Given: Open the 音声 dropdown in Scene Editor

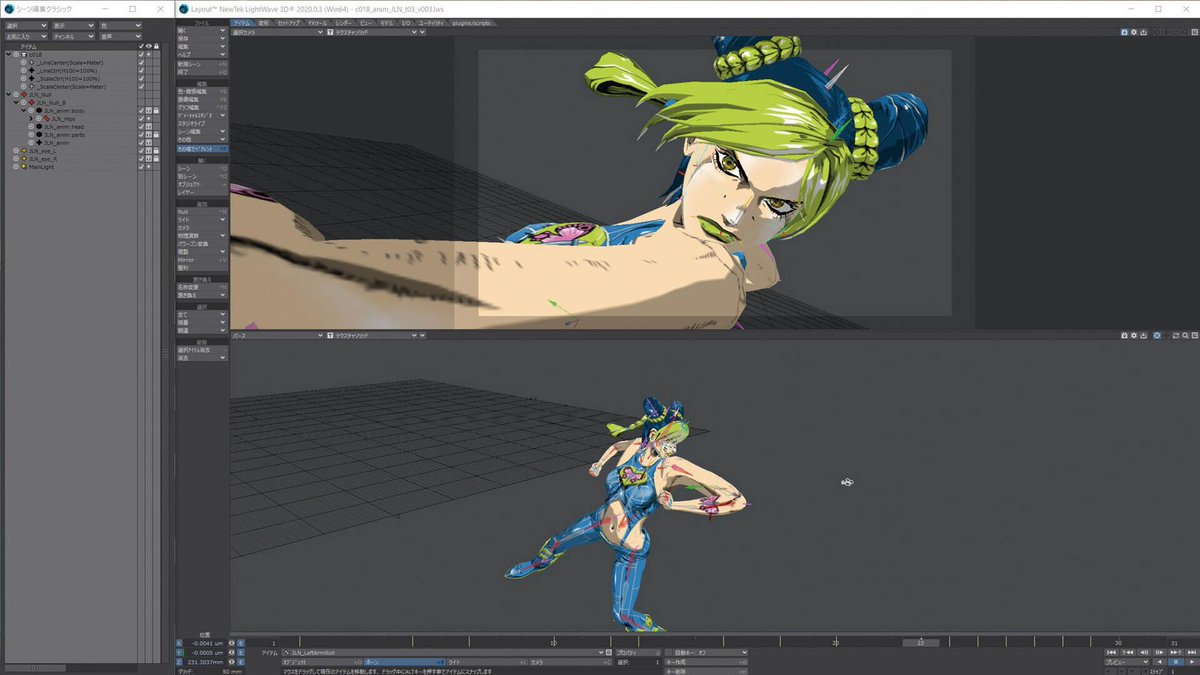Looking at the screenshot, I should pyautogui.click(x=120, y=37).
